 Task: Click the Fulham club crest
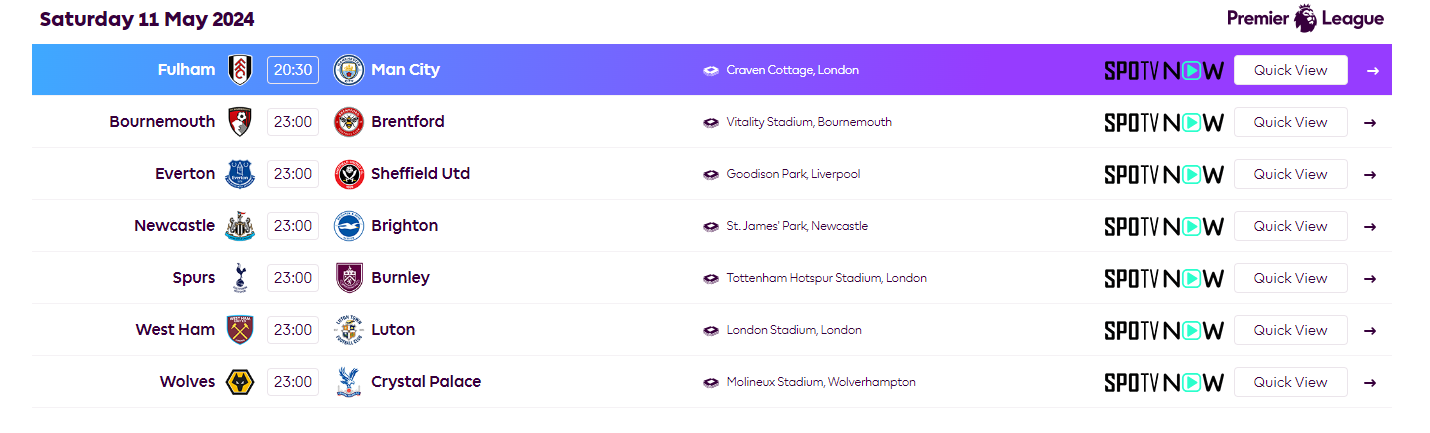click(239, 70)
